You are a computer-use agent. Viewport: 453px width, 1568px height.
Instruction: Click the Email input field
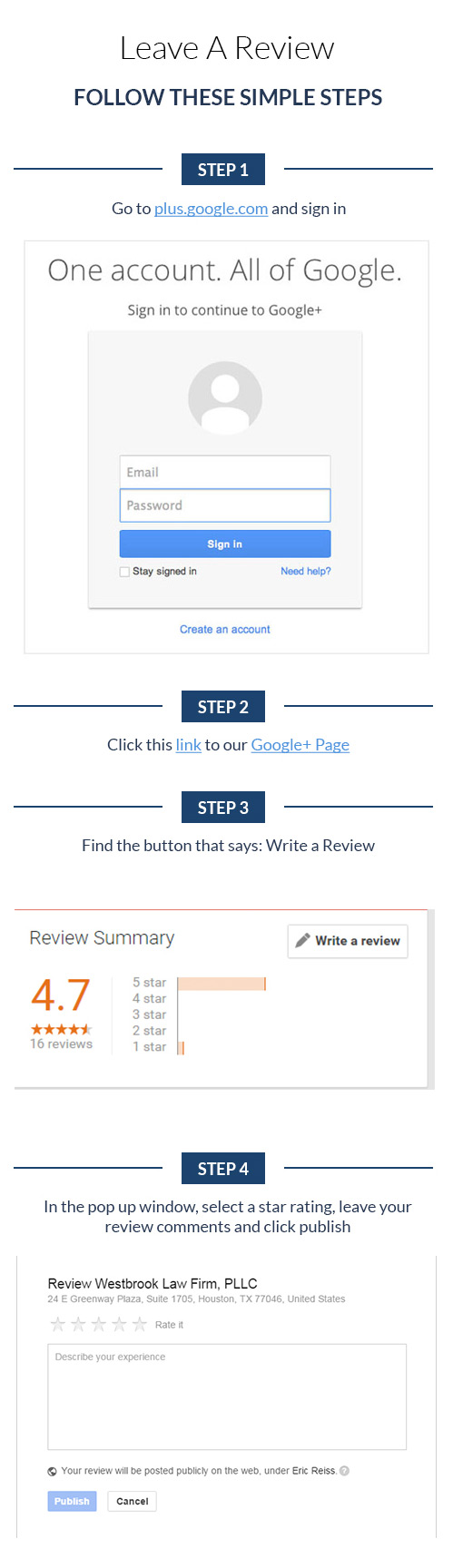click(x=225, y=472)
